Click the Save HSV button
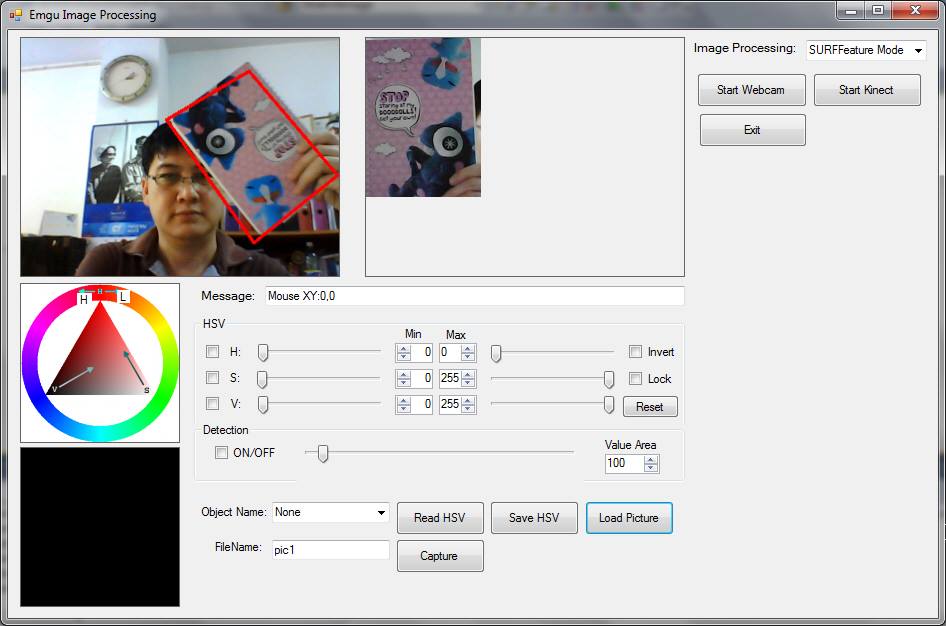 tap(534, 518)
